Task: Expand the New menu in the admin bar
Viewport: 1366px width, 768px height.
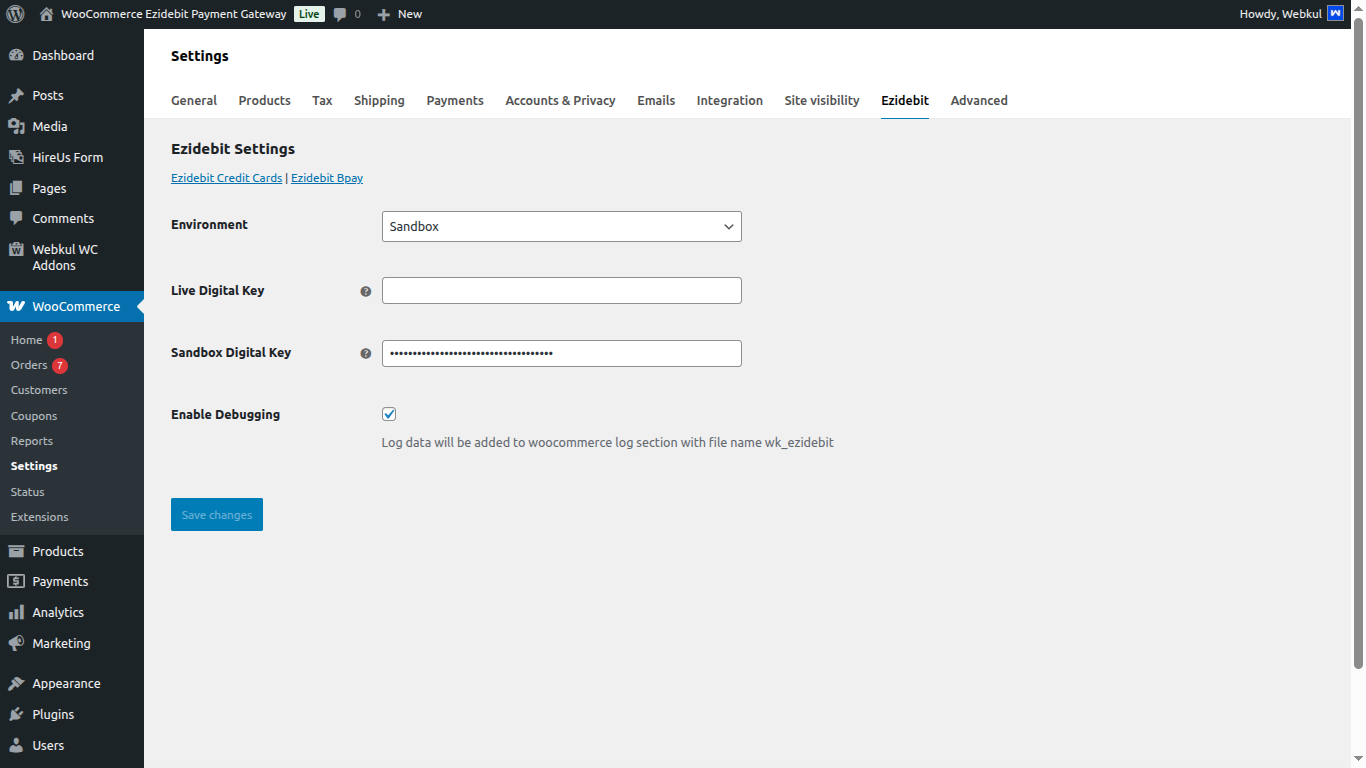Action: tap(399, 14)
